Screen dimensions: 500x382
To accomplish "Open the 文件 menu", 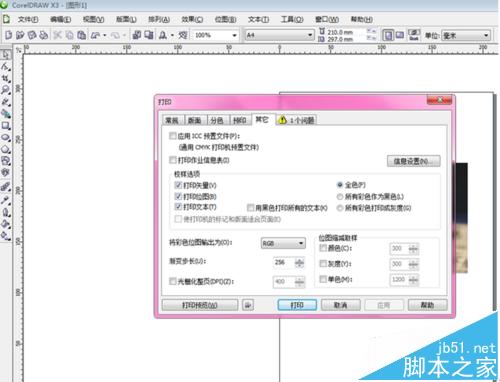I will [x=28, y=19].
